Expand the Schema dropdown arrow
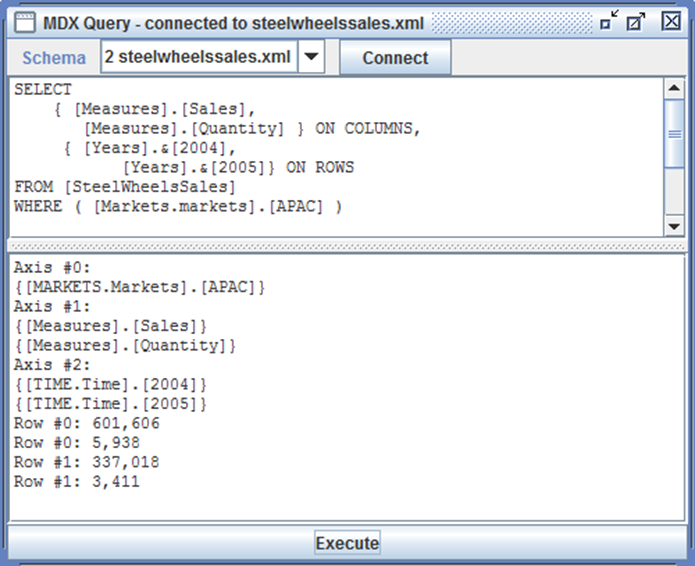695x566 pixels. tap(312, 58)
